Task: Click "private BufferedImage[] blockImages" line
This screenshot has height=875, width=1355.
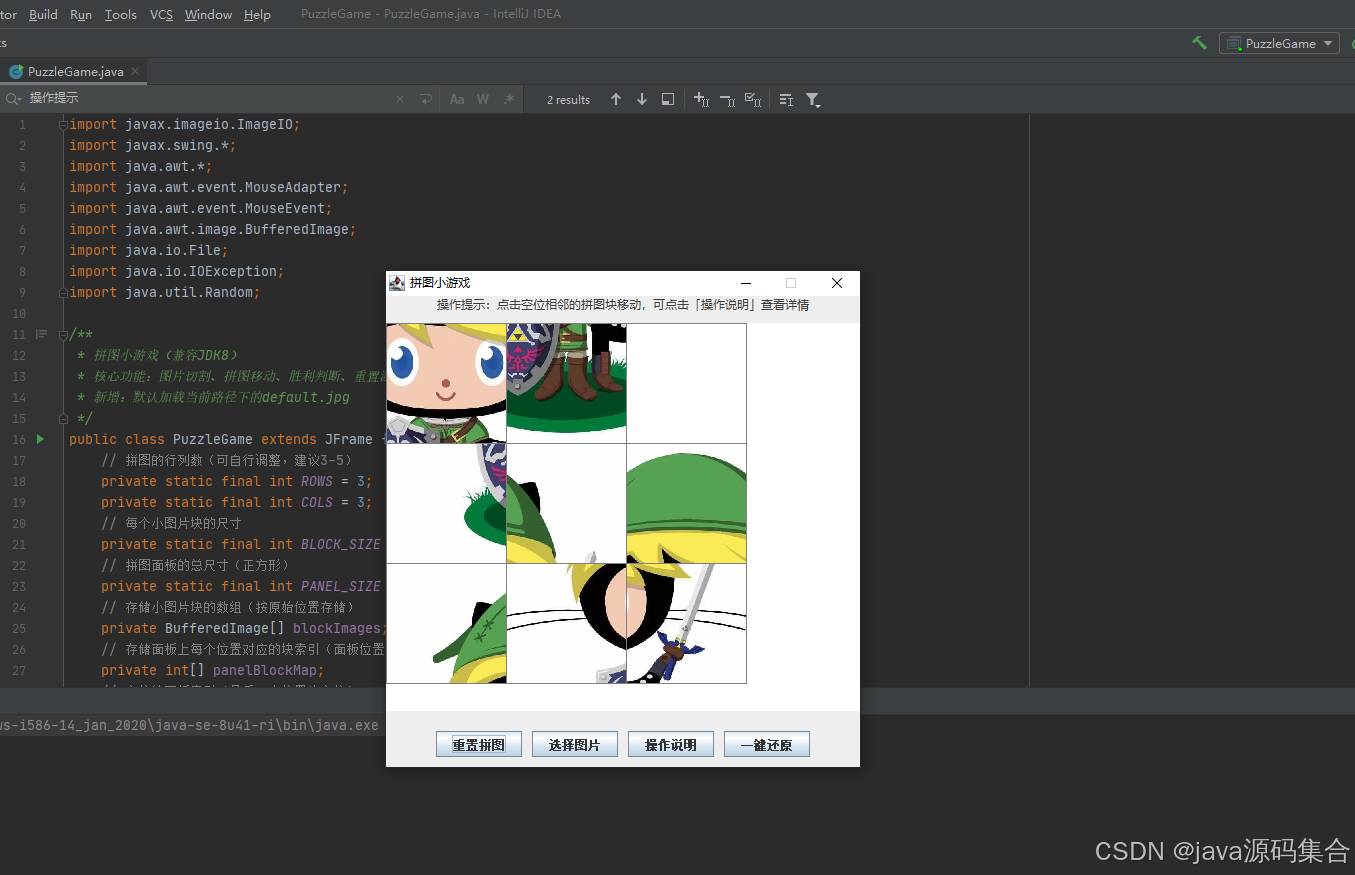Action: [x=243, y=628]
